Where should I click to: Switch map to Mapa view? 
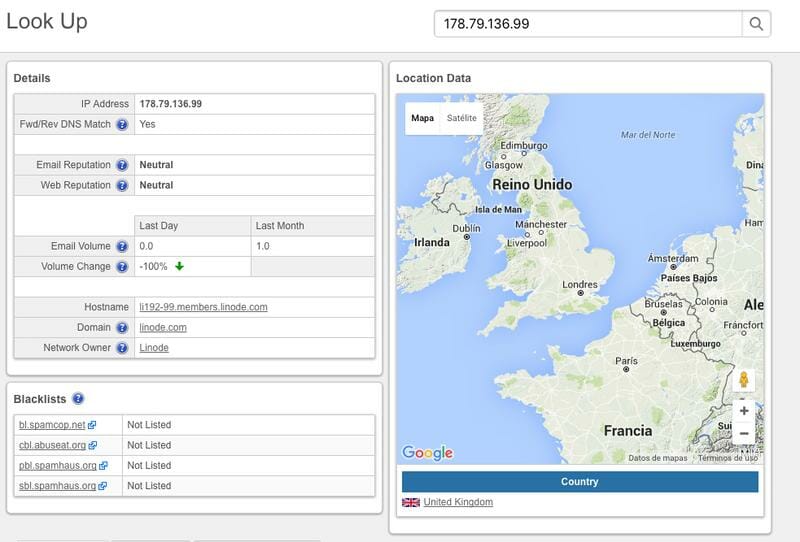tap(422, 118)
